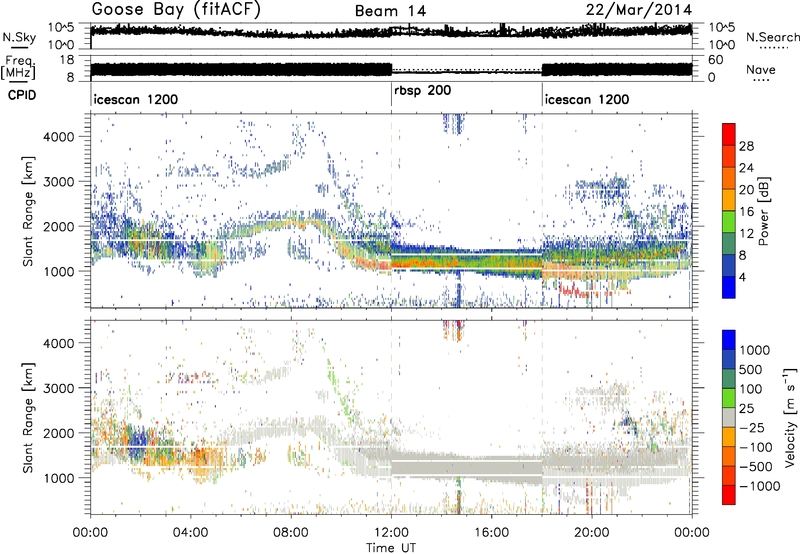Click the "18" tick on frequency axis
Screen dimensions: 800x554
click(67, 60)
